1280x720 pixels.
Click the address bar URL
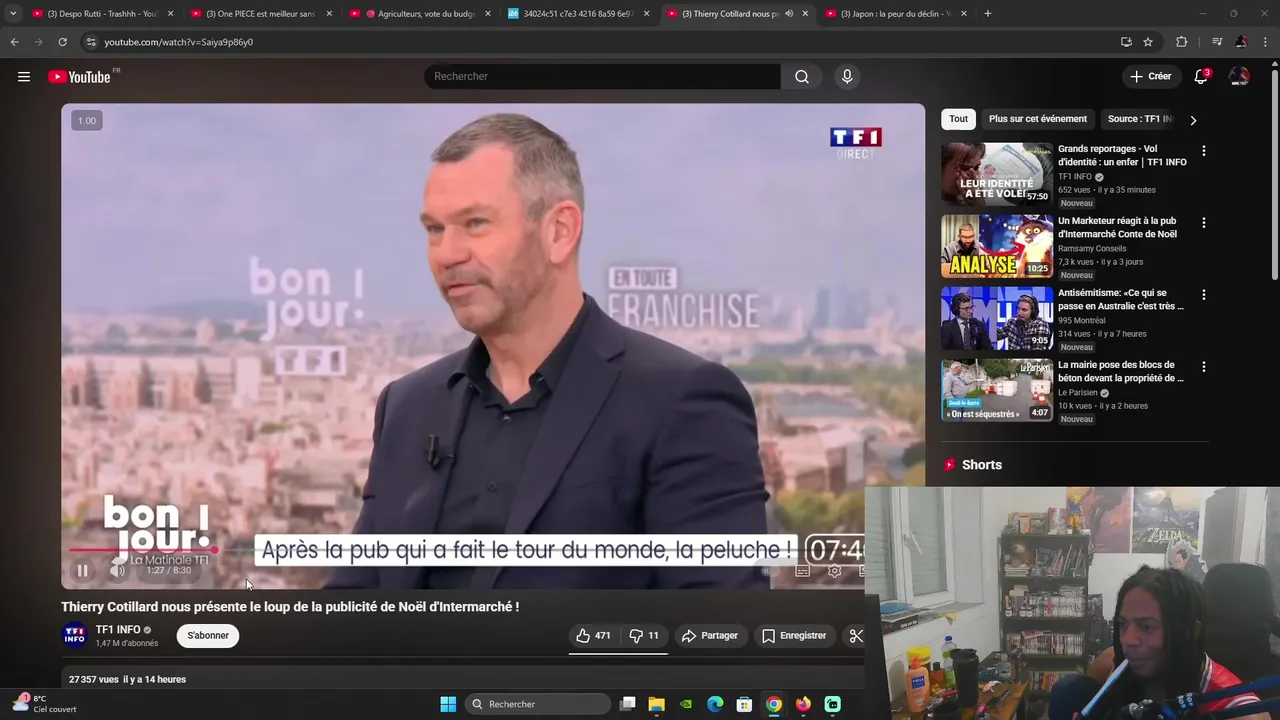179,42
